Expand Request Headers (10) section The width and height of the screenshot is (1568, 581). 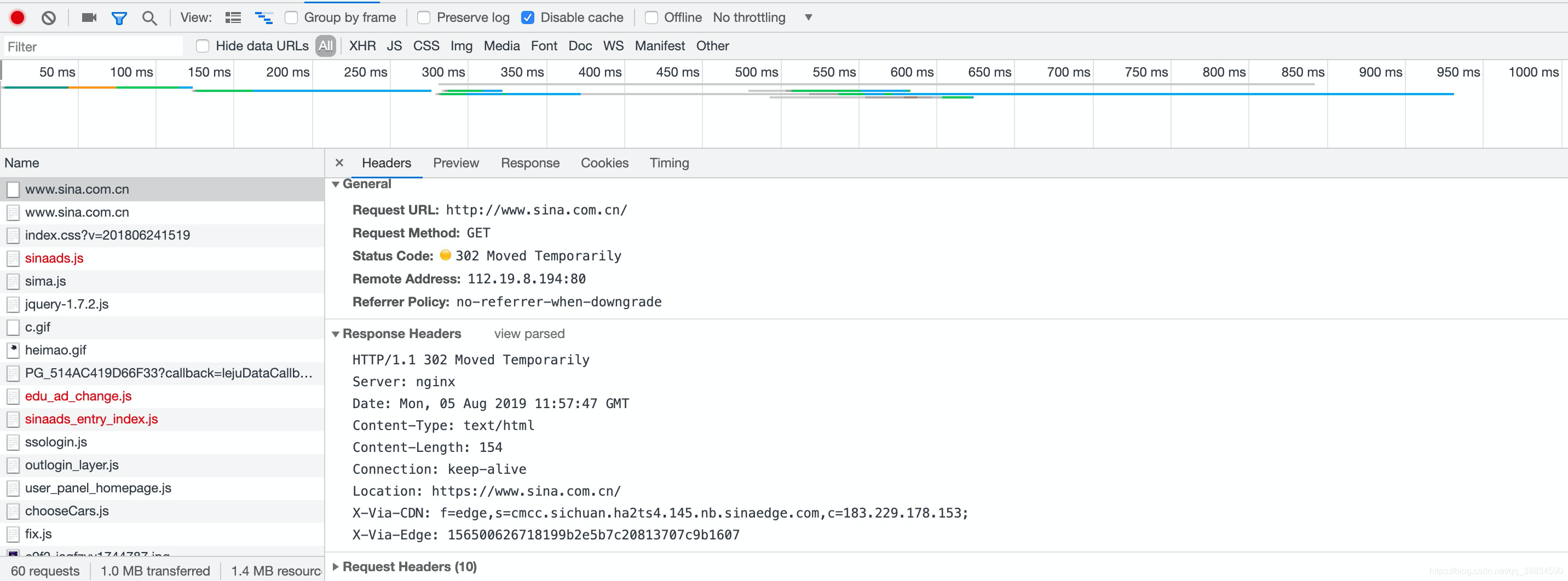click(x=336, y=567)
